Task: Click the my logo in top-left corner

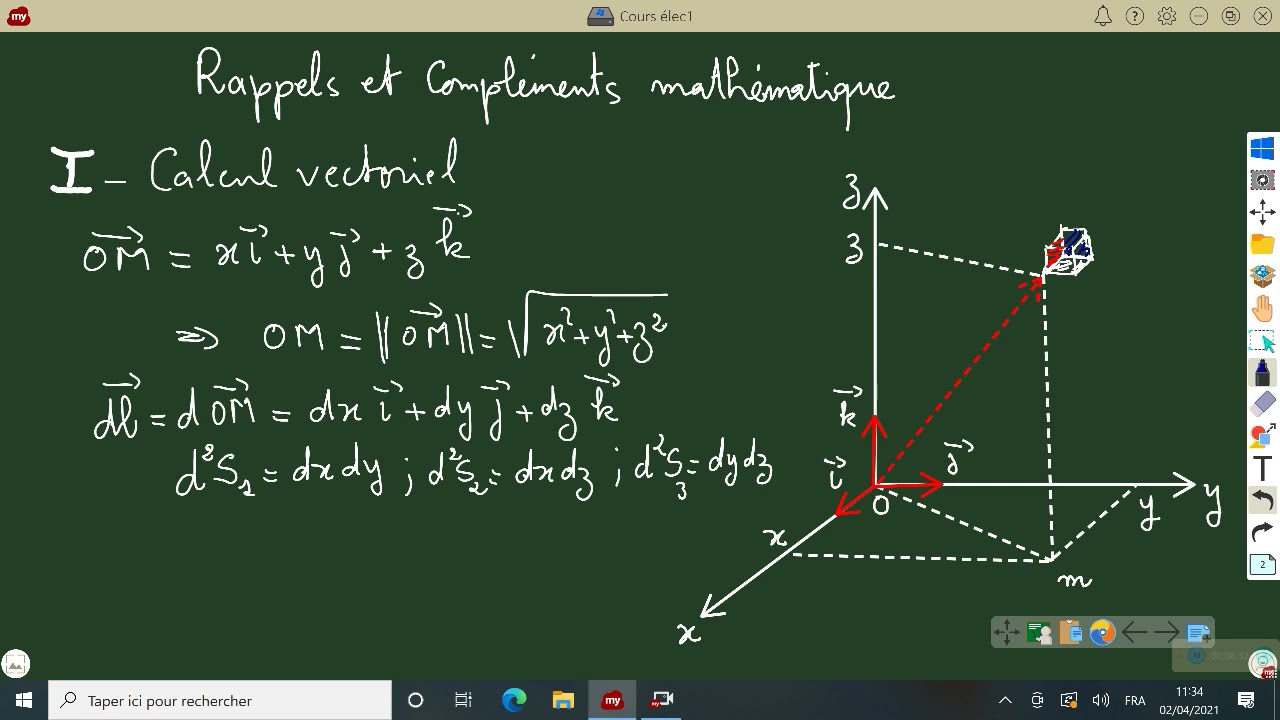Action: [x=18, y=16]
